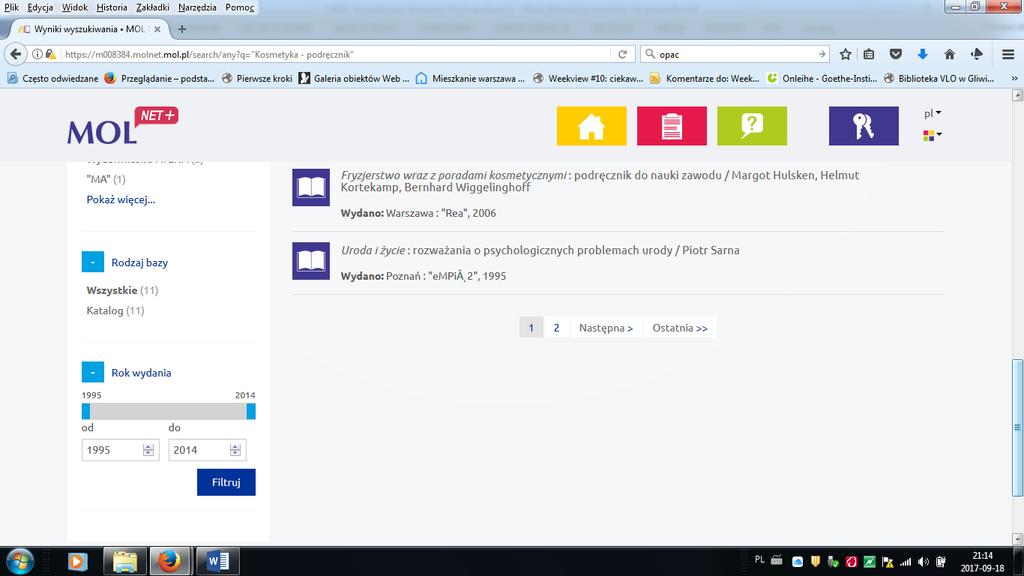The height and width of the screenshot is (576, 1024).
Task: Collapse the Rodzaj bazy filter section
Action: (x=93, y=262)
